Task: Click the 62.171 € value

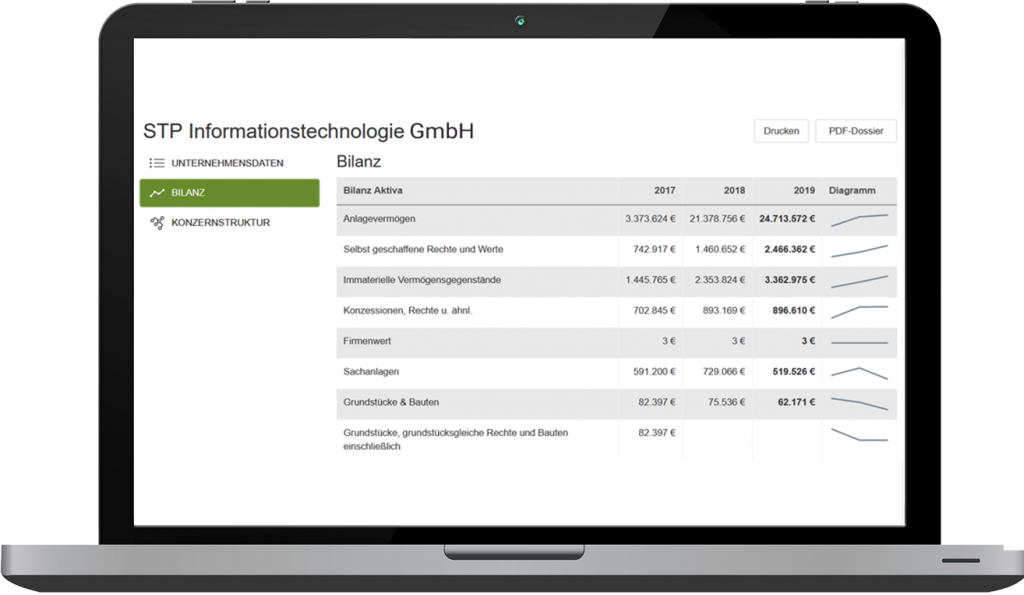Action: click(x=796, y=402)
